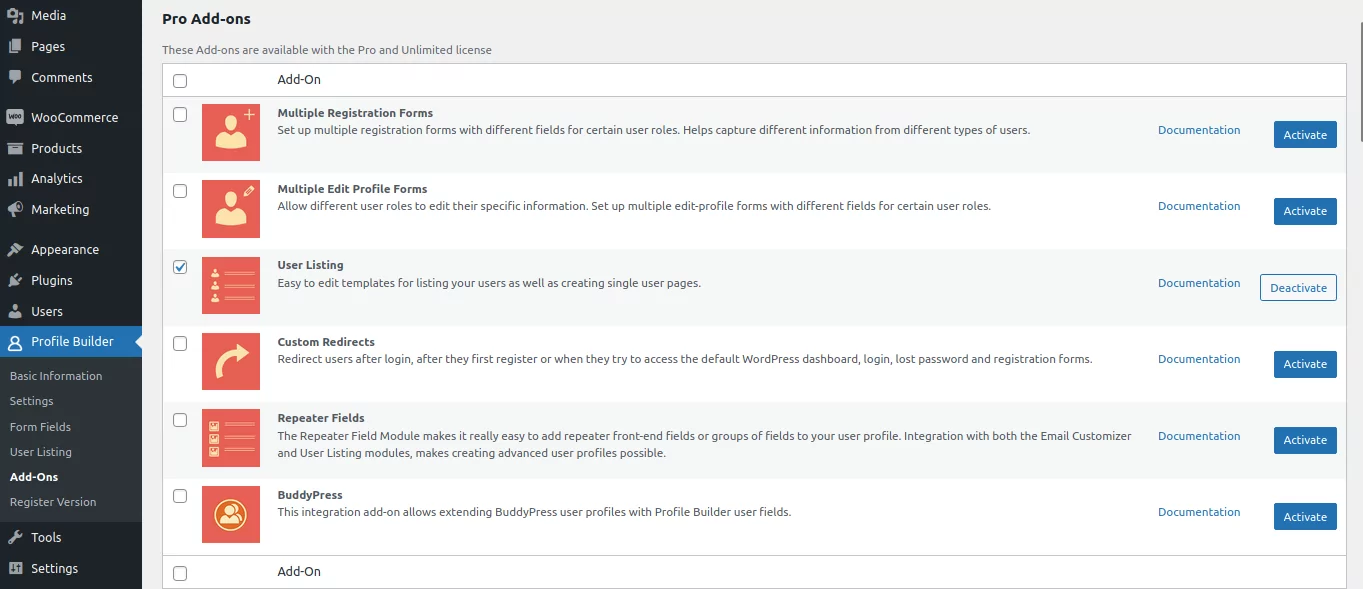1363x589 pixels.
Task: Click the Repeater Fields add-on icon
Action: click(231, 438)
